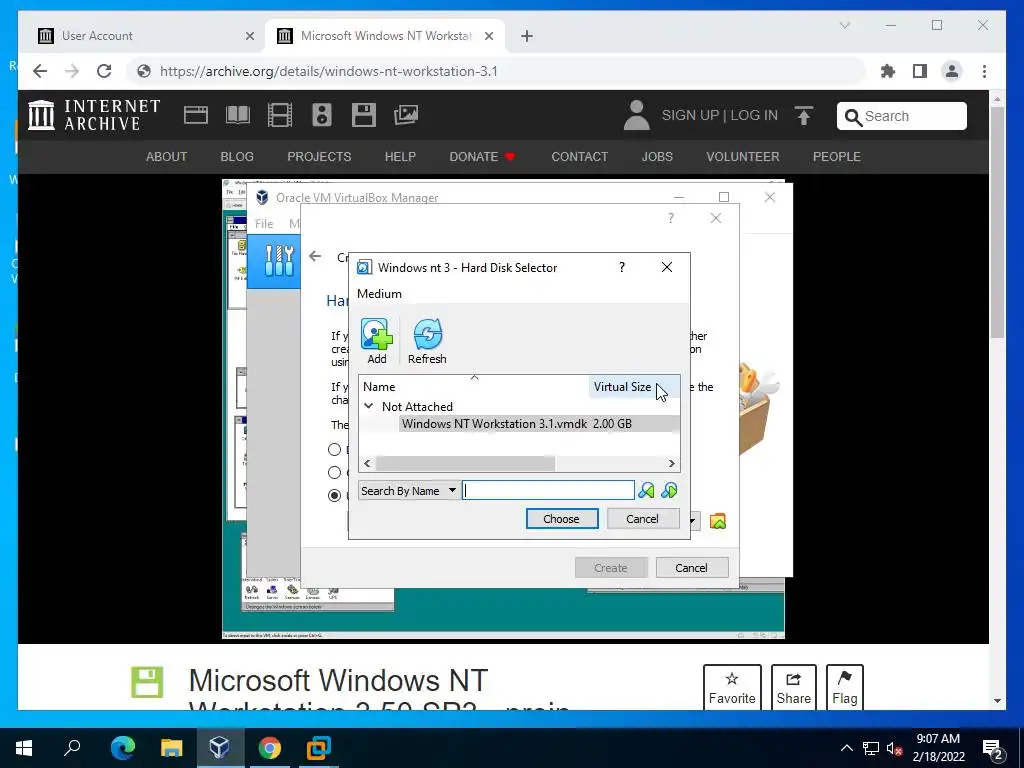Click the upload arrow icon in Archive header
Viewport: 1024px width, 768px height.
[804, 116]
